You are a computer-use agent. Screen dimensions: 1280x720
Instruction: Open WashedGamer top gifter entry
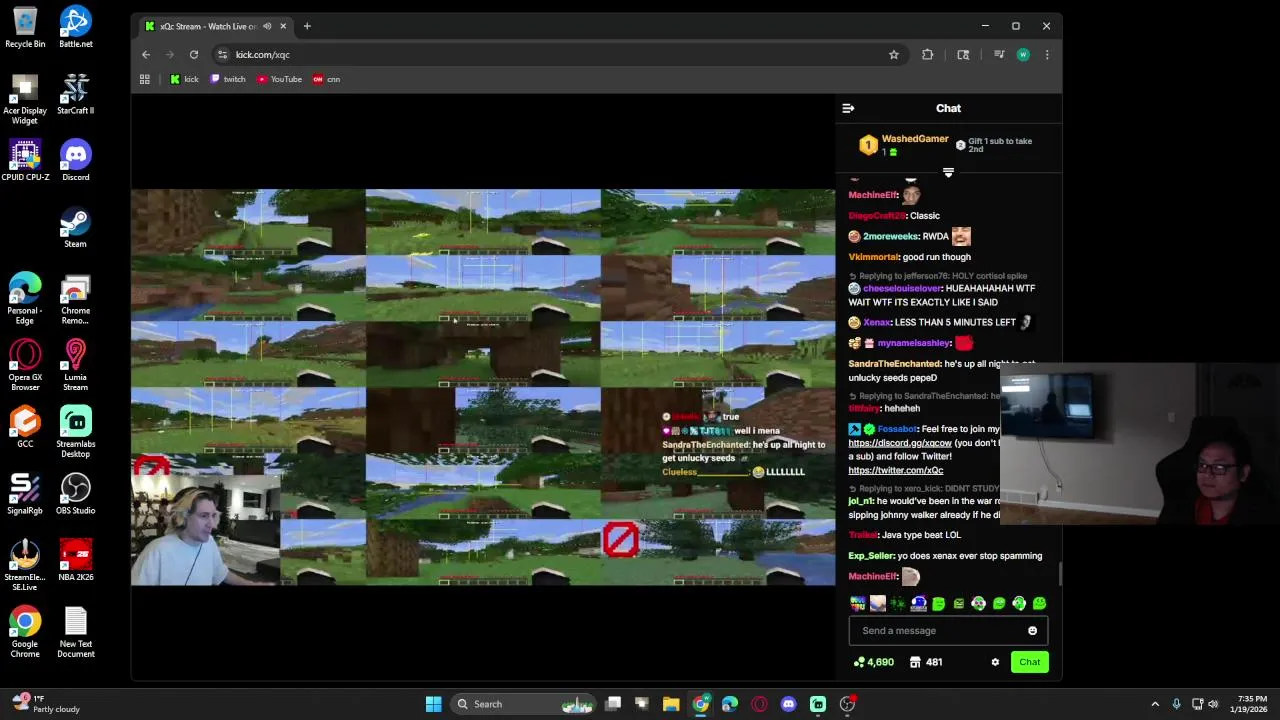coord(904,145)
